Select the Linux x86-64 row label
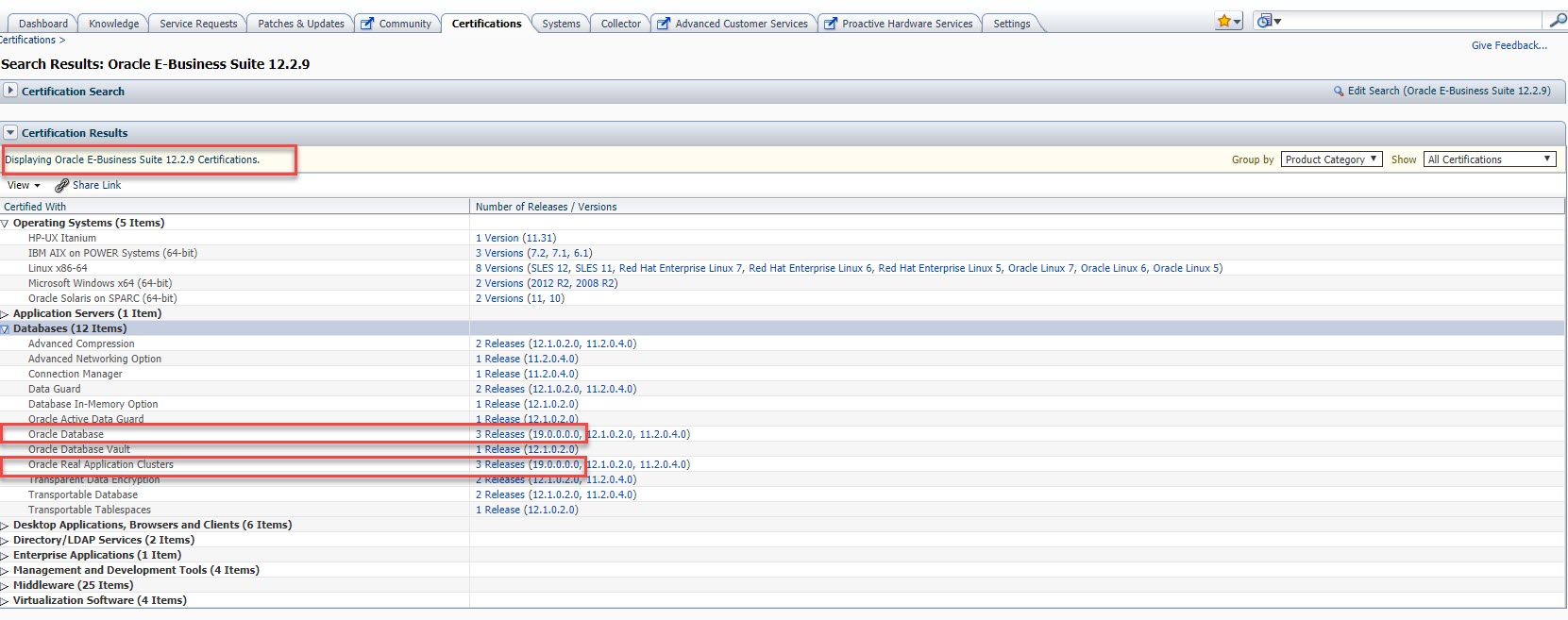The image size is (1568, 620). coord(58,269)
